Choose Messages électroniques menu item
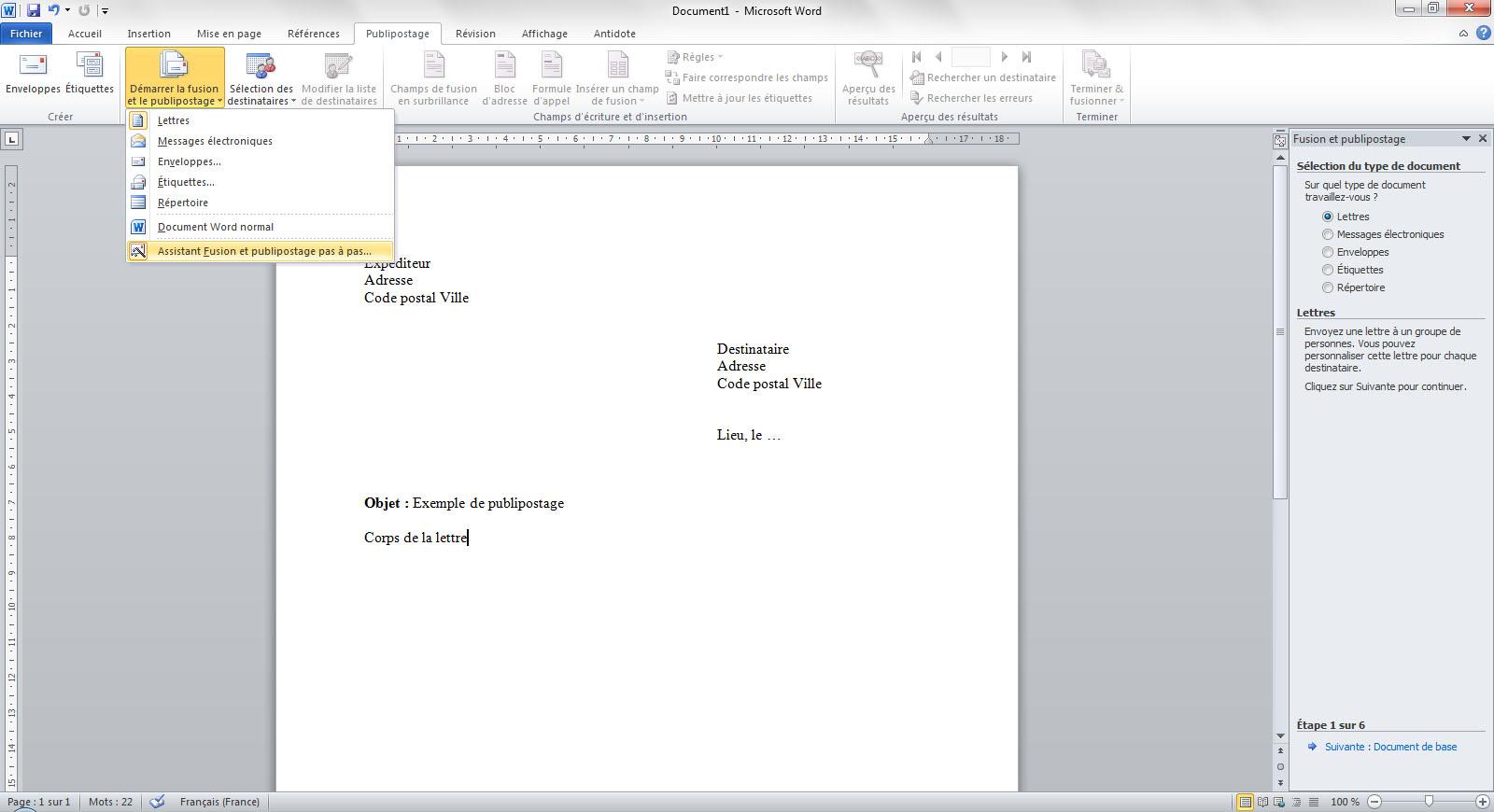The width and height of the screenshot is (1494, 812). [261, 141]
